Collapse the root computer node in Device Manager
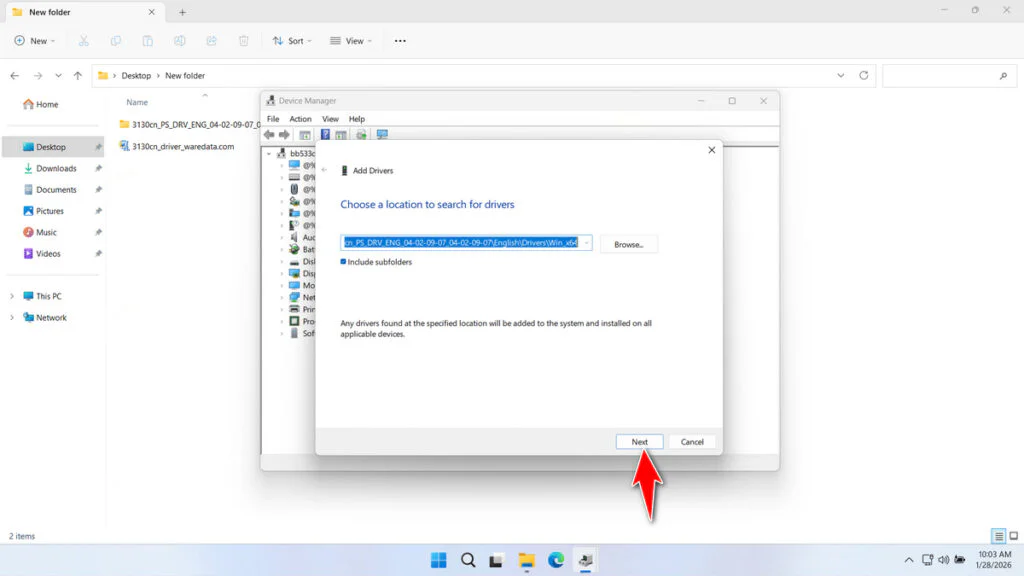Screen dimensions: 1024x576 click(269, 153)
